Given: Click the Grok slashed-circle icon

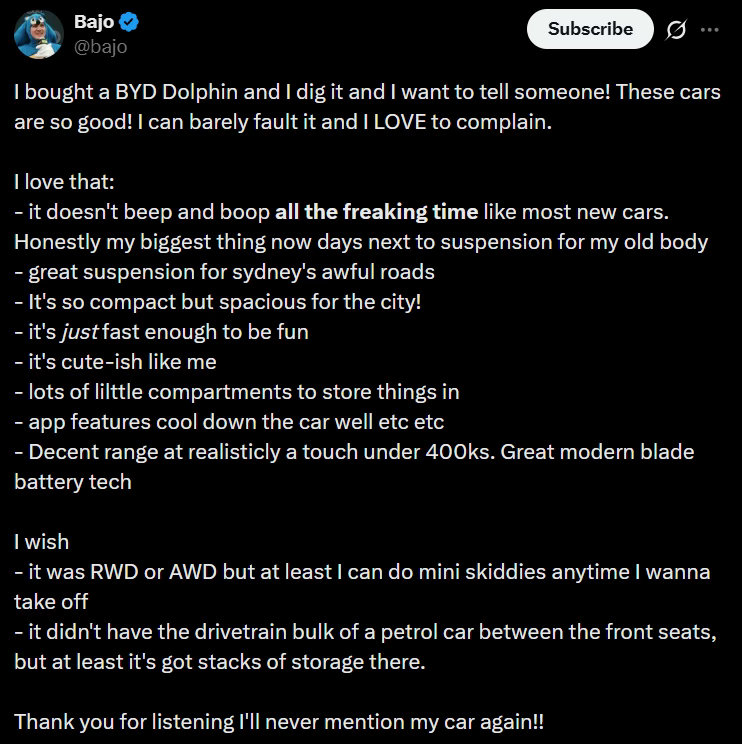Looking at the screenshot, I should point(676,29).
